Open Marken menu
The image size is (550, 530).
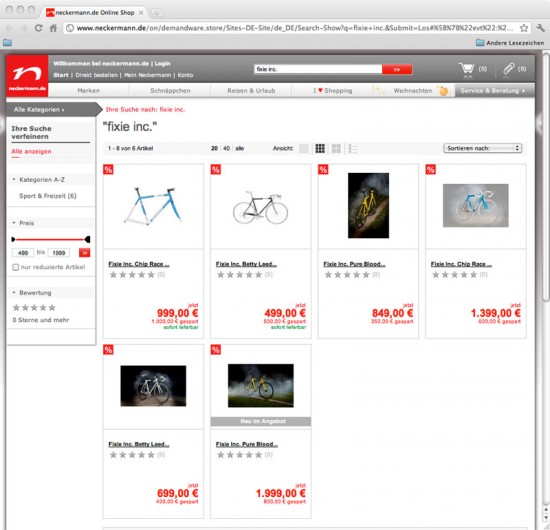click(x=88, y=90)
